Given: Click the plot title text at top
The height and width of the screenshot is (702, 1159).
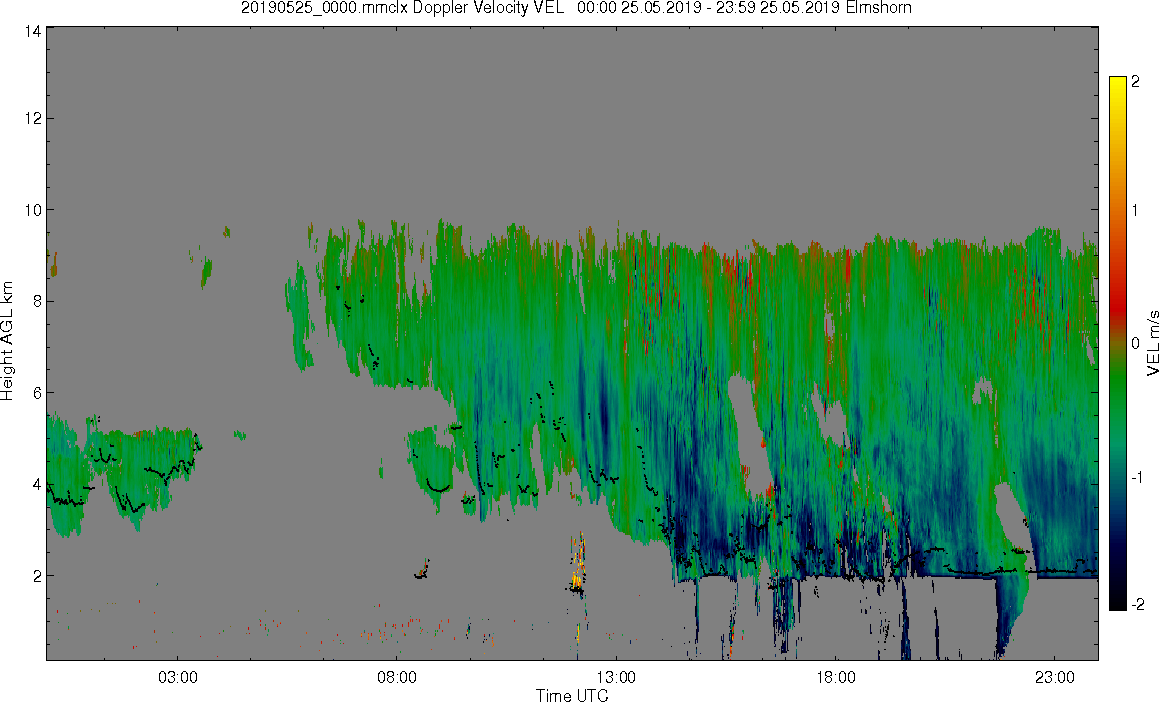Looking at the screenshot, I should (576, 8).
